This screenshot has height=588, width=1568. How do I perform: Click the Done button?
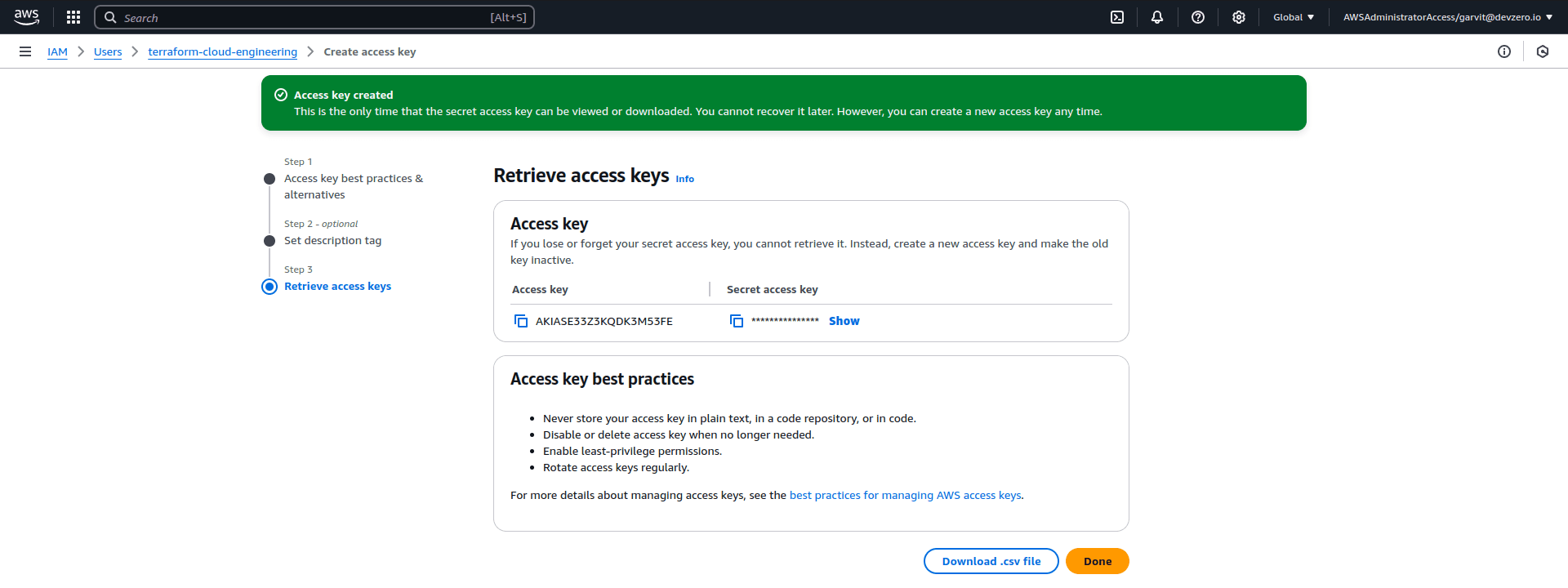click(1098, 561)
